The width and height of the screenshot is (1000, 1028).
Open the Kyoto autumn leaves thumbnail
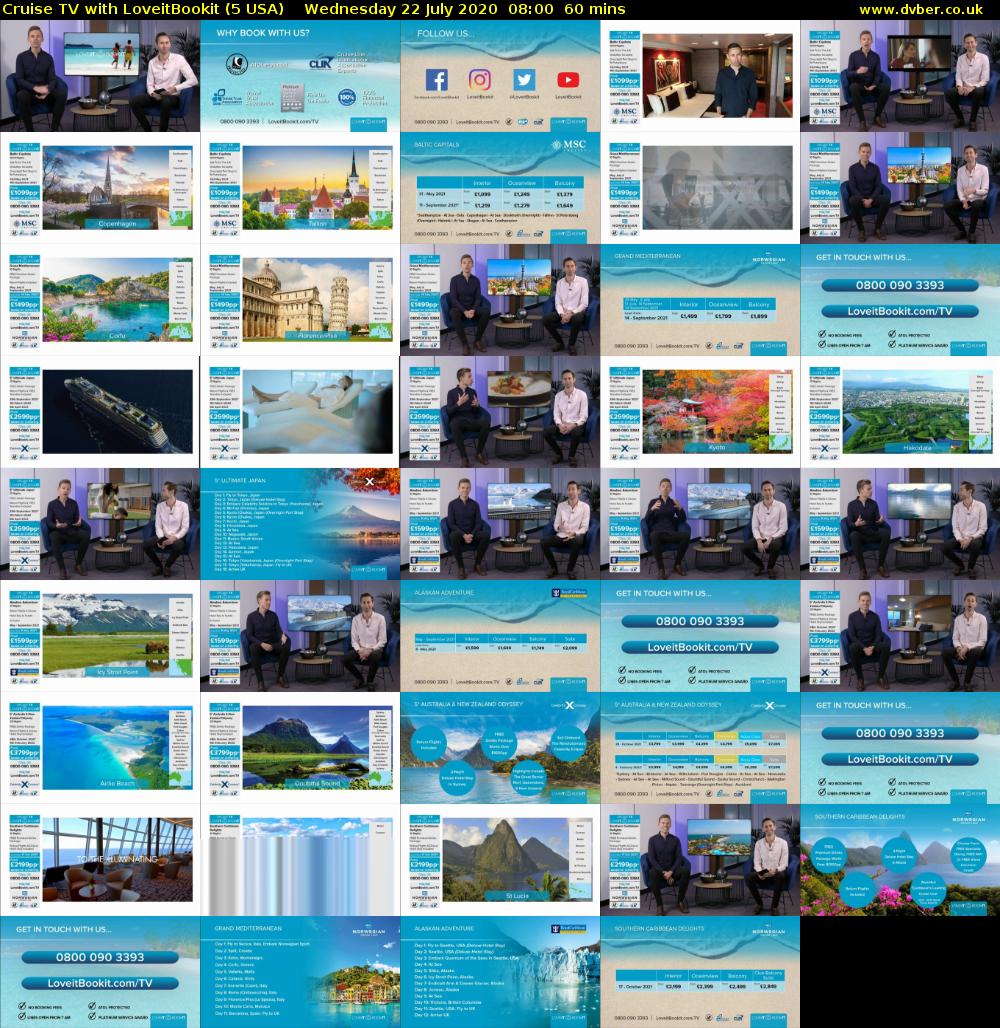click(x=700, y=412)
